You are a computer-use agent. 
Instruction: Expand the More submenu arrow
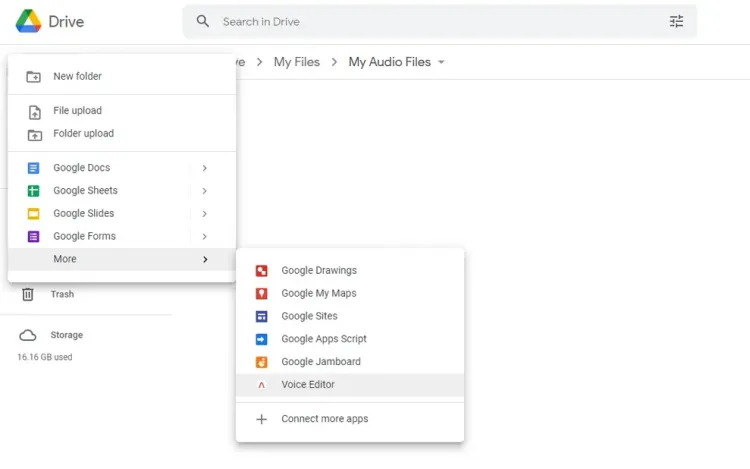205,259
